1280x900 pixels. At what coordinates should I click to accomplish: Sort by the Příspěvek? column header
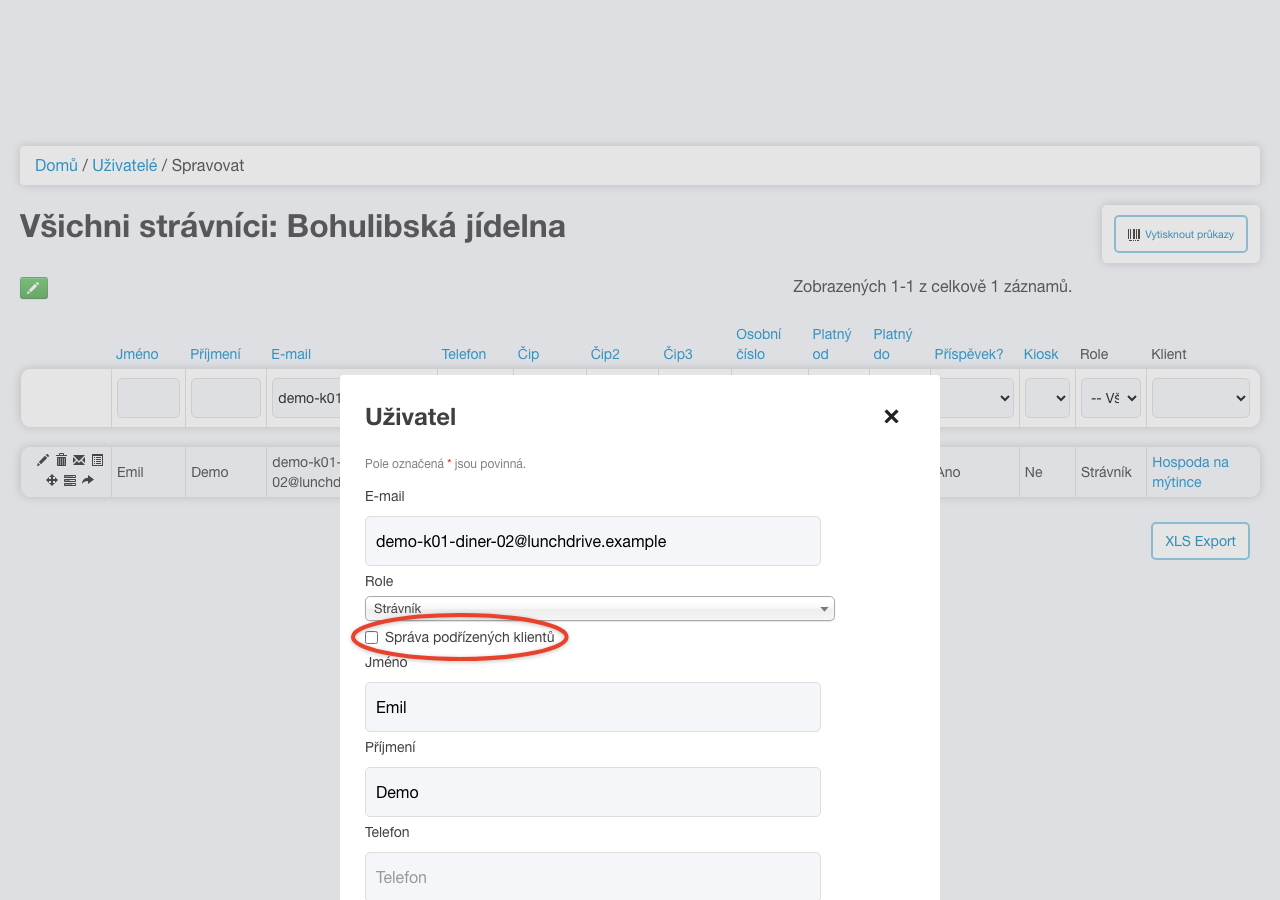[x=969, y=354]
